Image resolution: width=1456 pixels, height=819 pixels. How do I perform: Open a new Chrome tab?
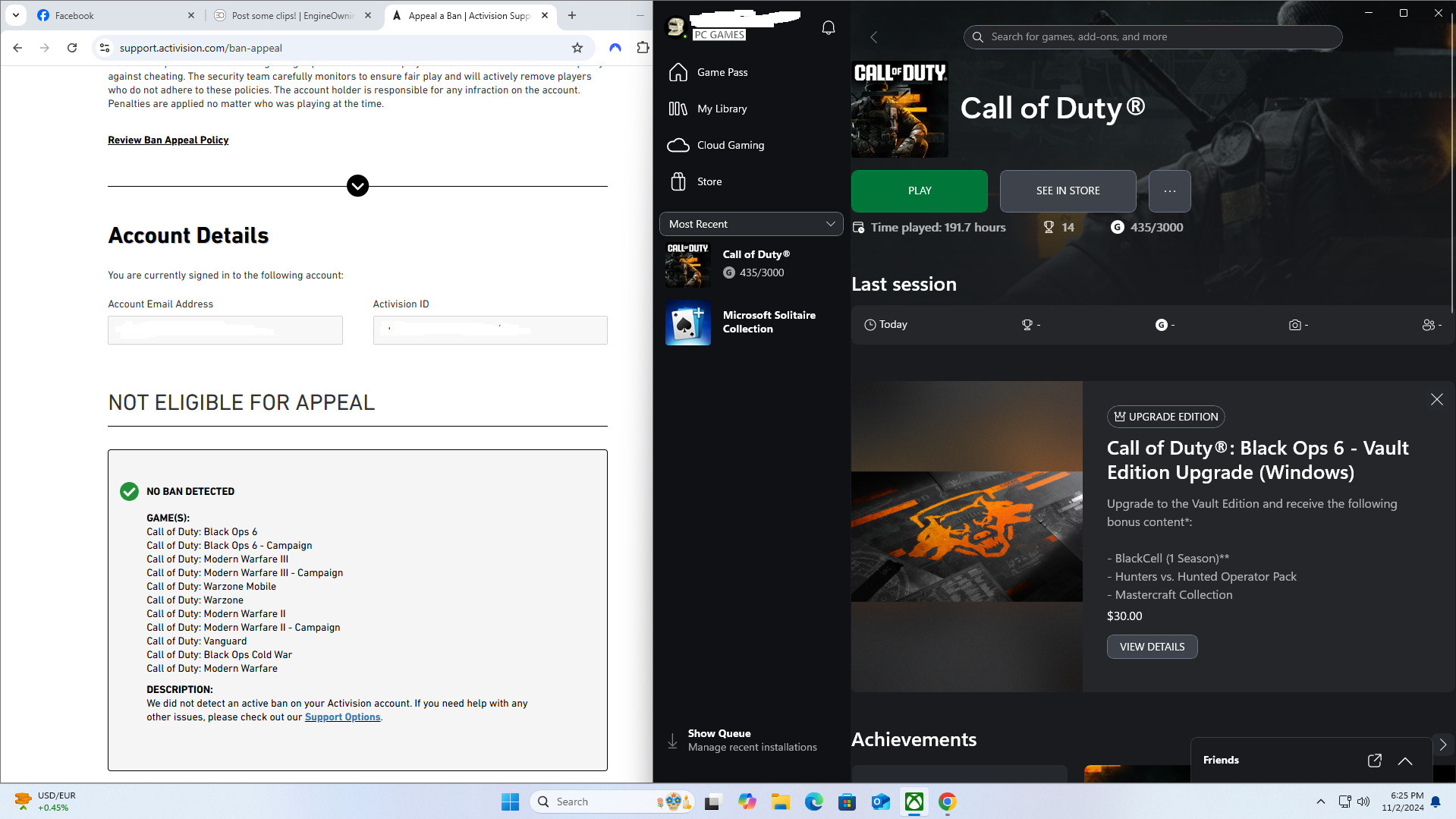pyautogui.click(x=572, y=15)
